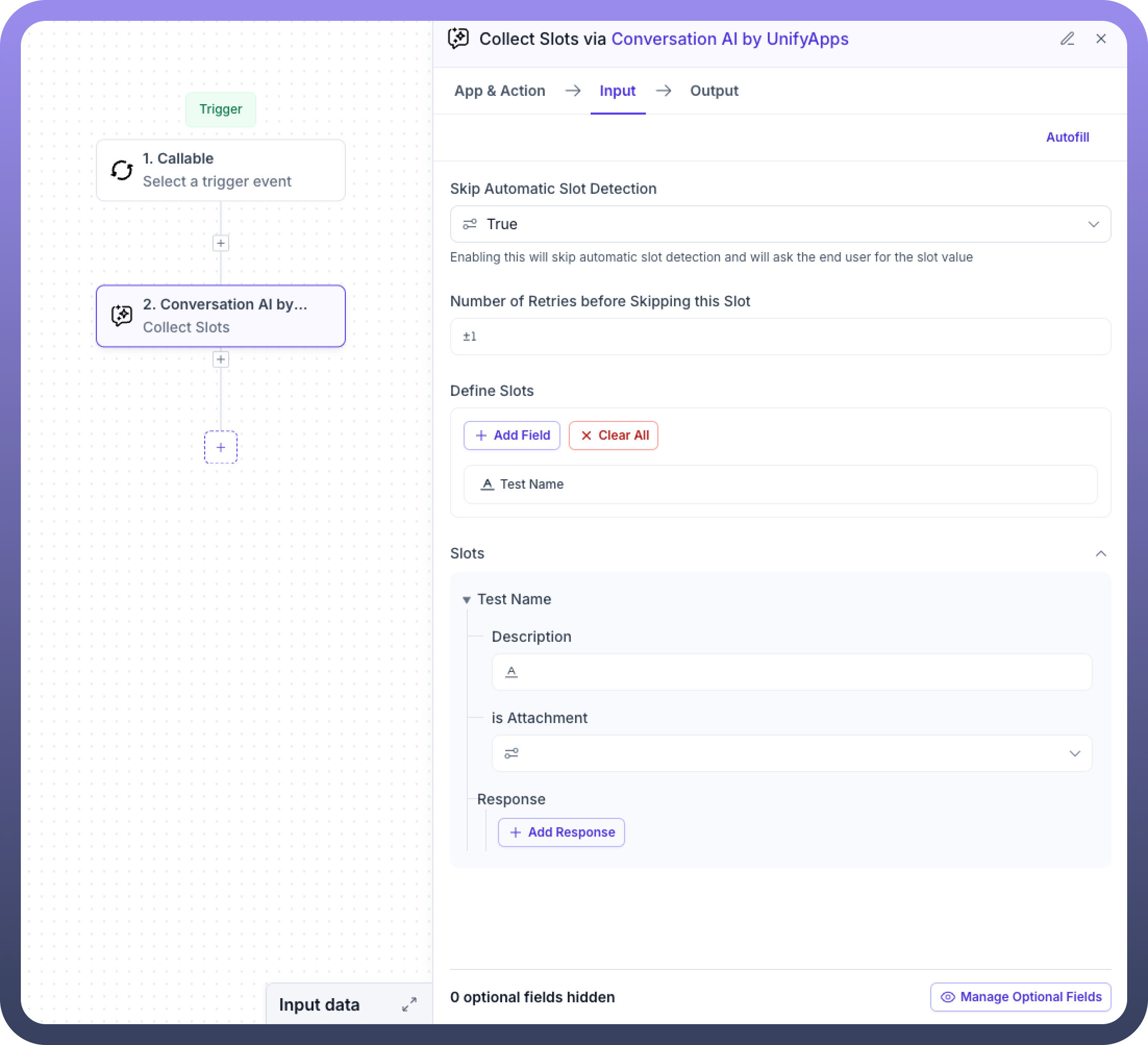Click the Description text input field

[x=792, y=672]
